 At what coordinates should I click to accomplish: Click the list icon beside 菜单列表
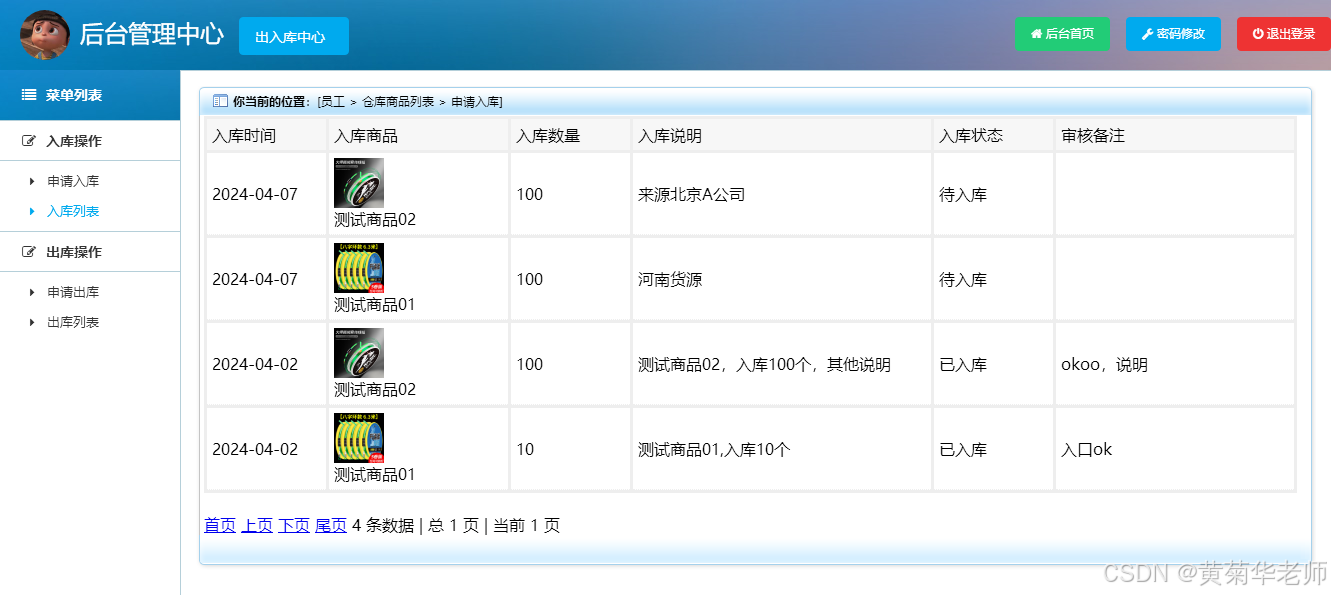tap(26, 94)
